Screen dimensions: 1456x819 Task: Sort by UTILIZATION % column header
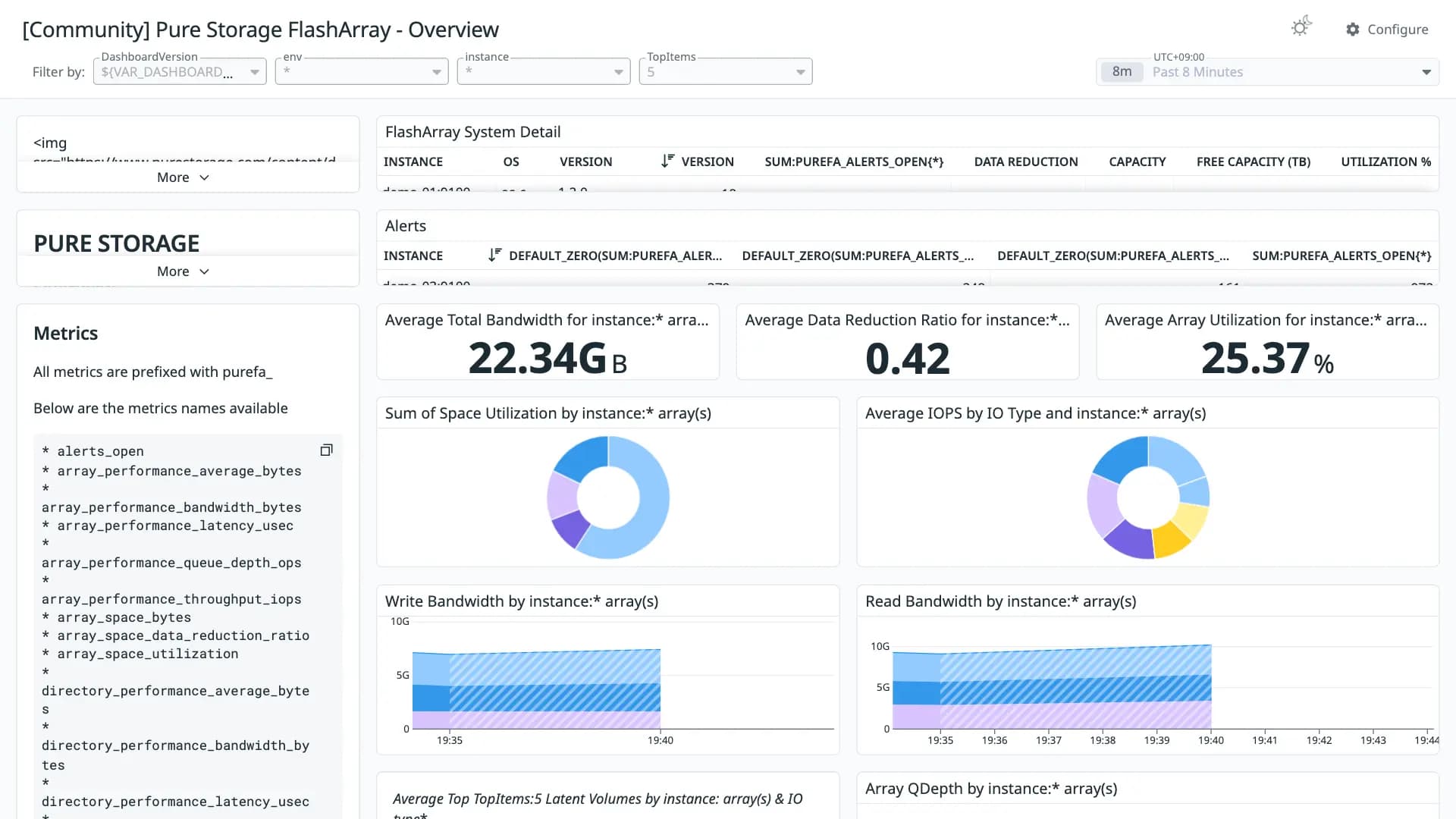tap(1386, 162)
